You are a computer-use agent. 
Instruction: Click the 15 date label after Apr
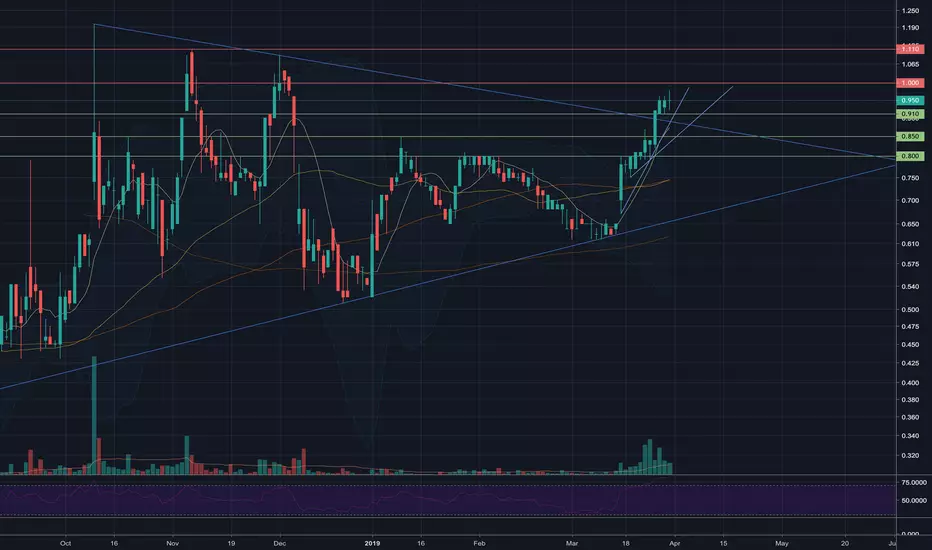[x=723, y=543]
